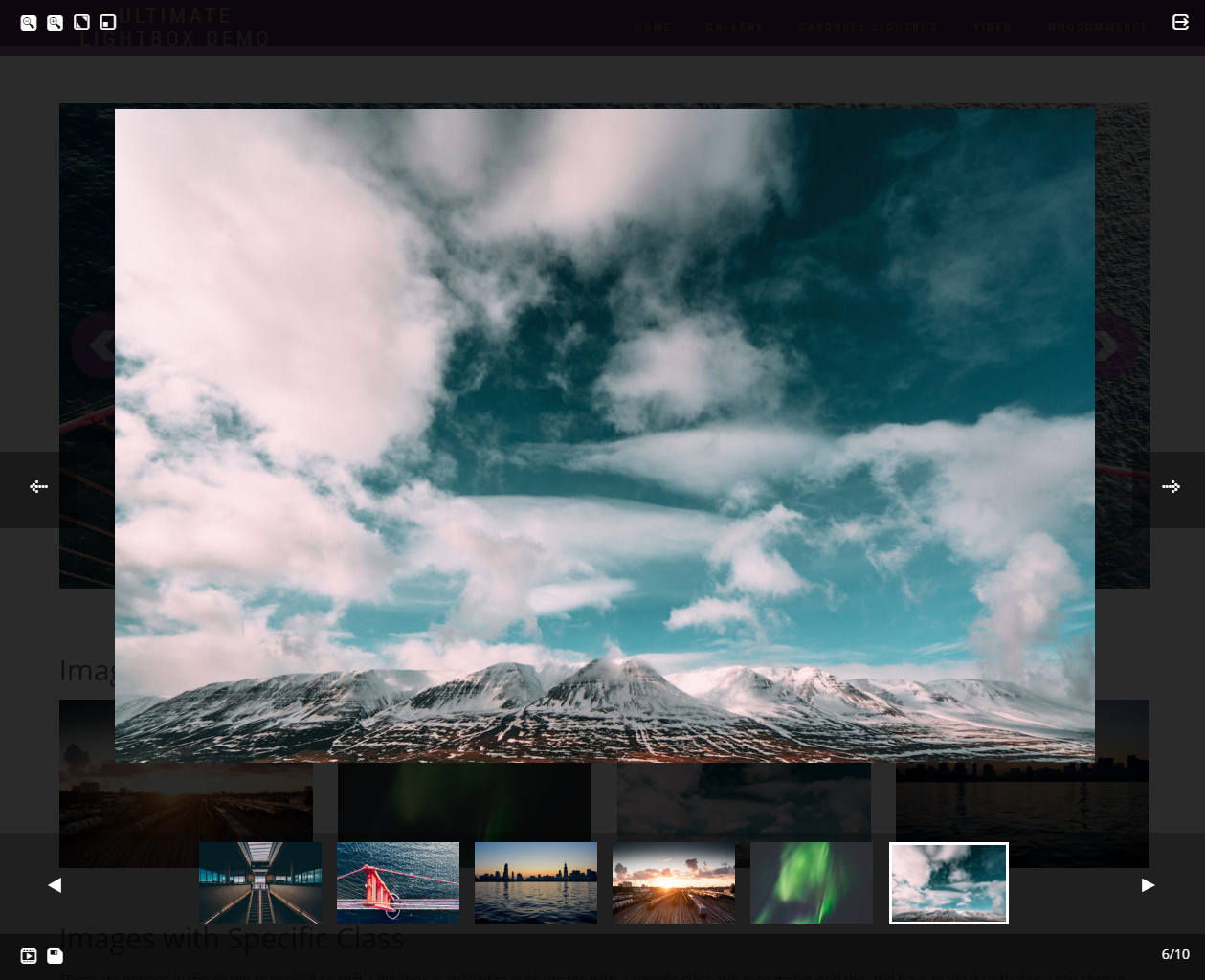
Task: Toggle fullscreen with the diagonal-split icon
Action: pos(82,22)
